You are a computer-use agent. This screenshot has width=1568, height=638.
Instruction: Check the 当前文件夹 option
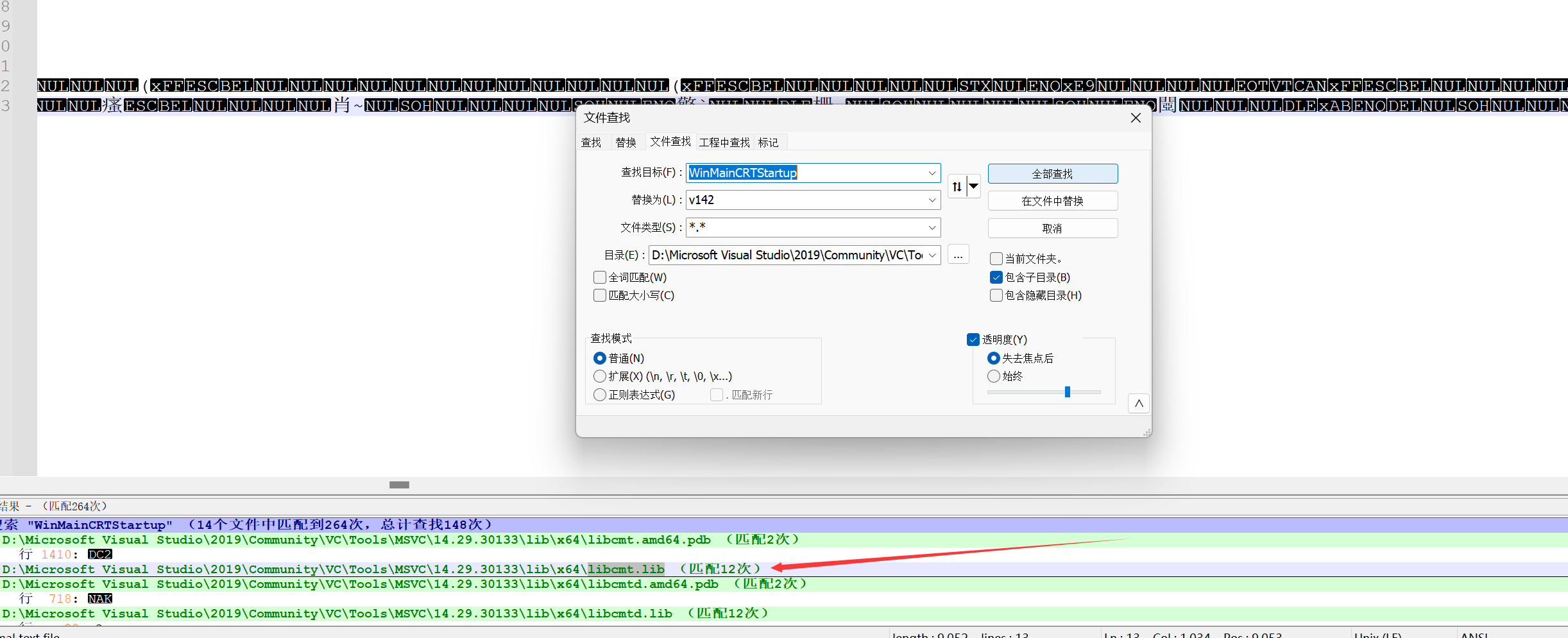pos(996,259)
